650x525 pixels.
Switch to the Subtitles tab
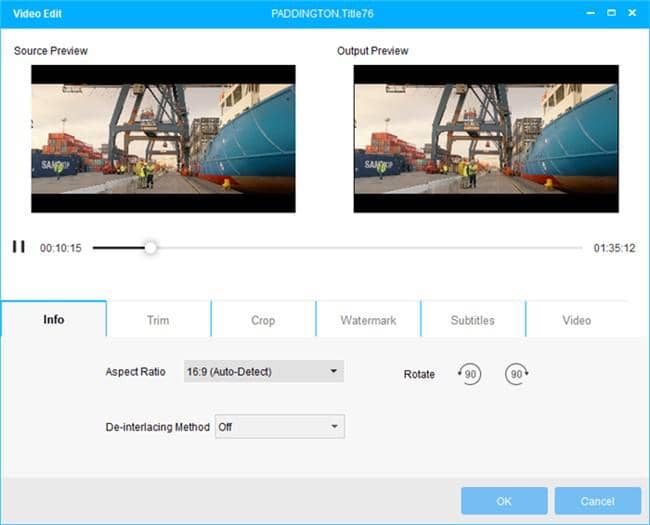(x=473, y=320)
